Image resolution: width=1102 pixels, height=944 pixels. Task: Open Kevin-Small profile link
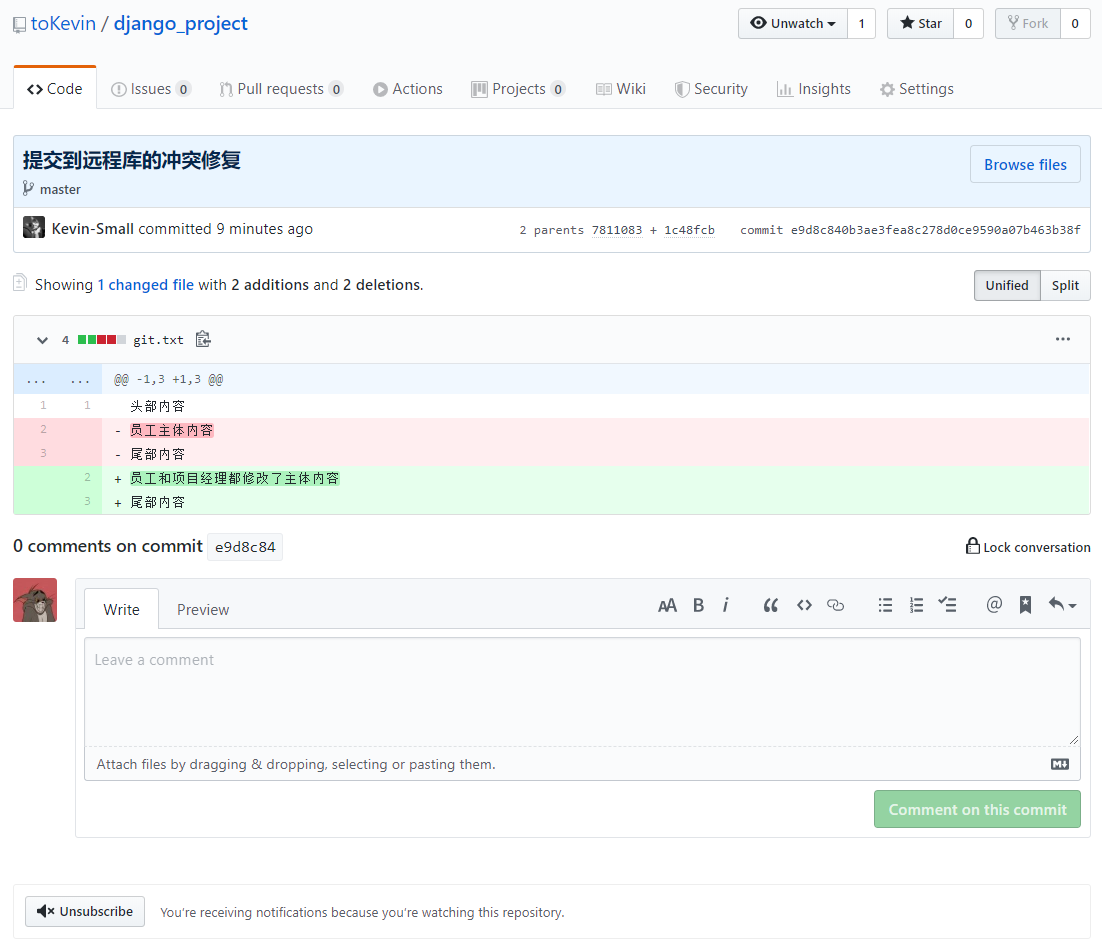[93, 228]
